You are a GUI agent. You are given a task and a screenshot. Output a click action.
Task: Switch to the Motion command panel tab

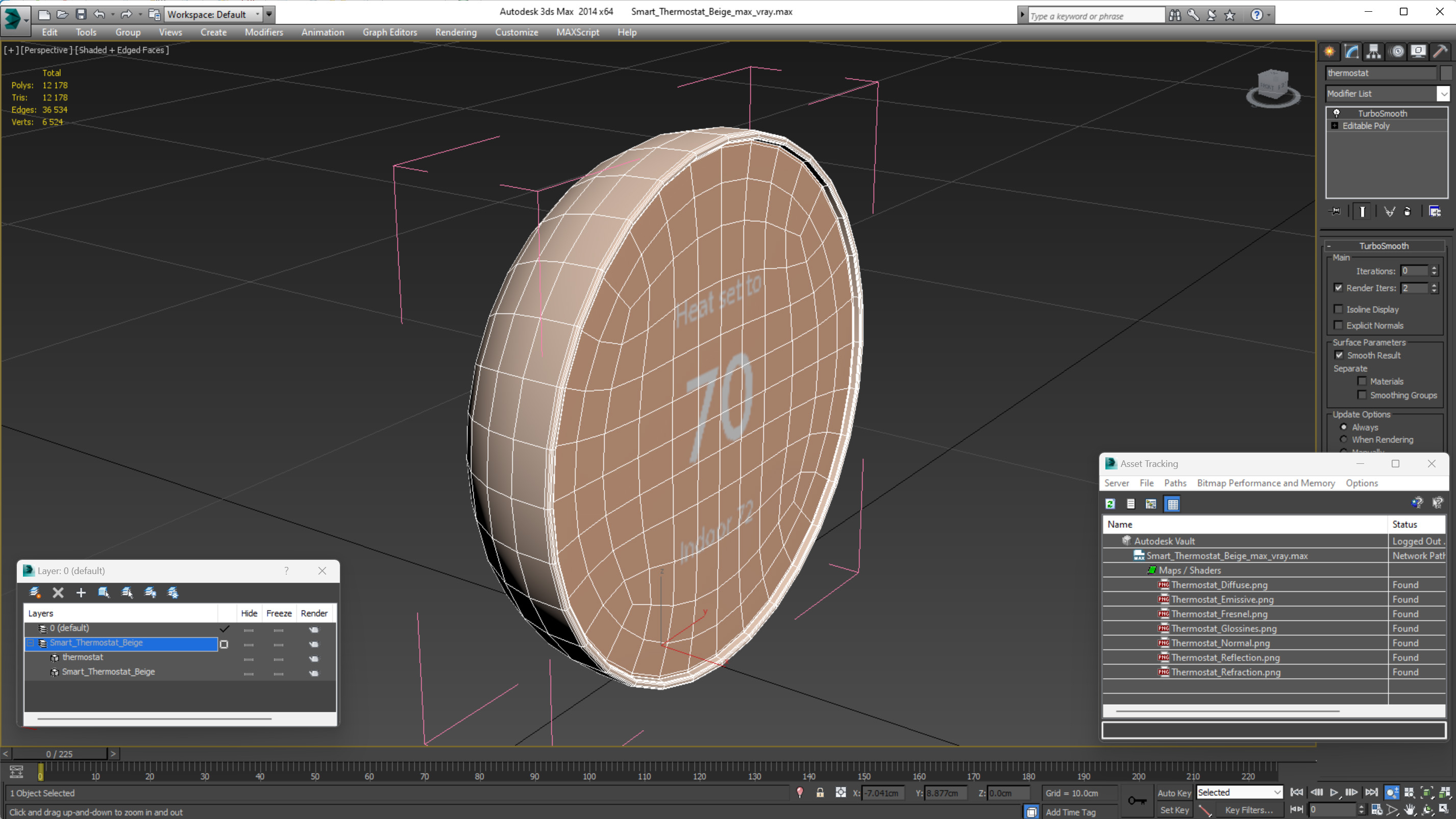1397,52
